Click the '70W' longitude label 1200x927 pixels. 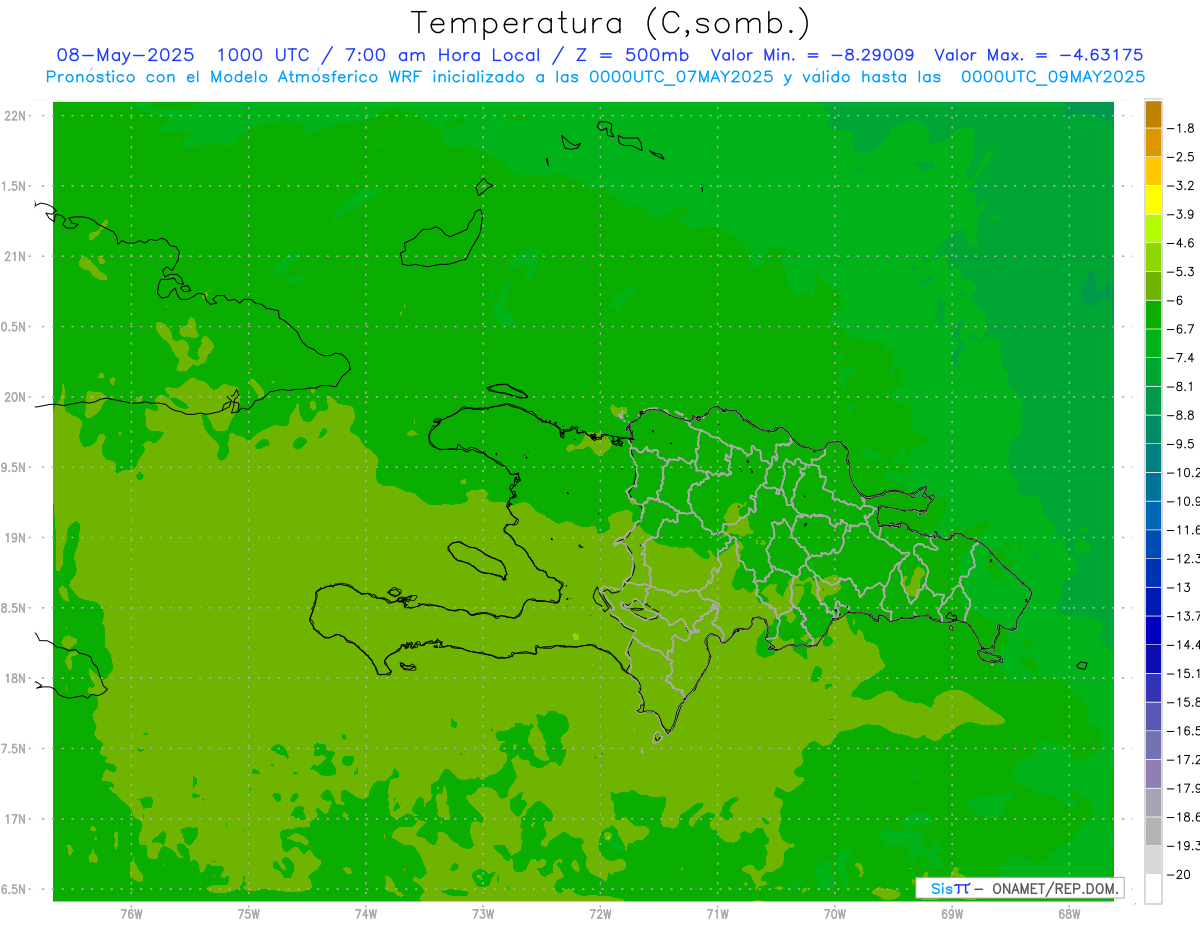[835, 914]
